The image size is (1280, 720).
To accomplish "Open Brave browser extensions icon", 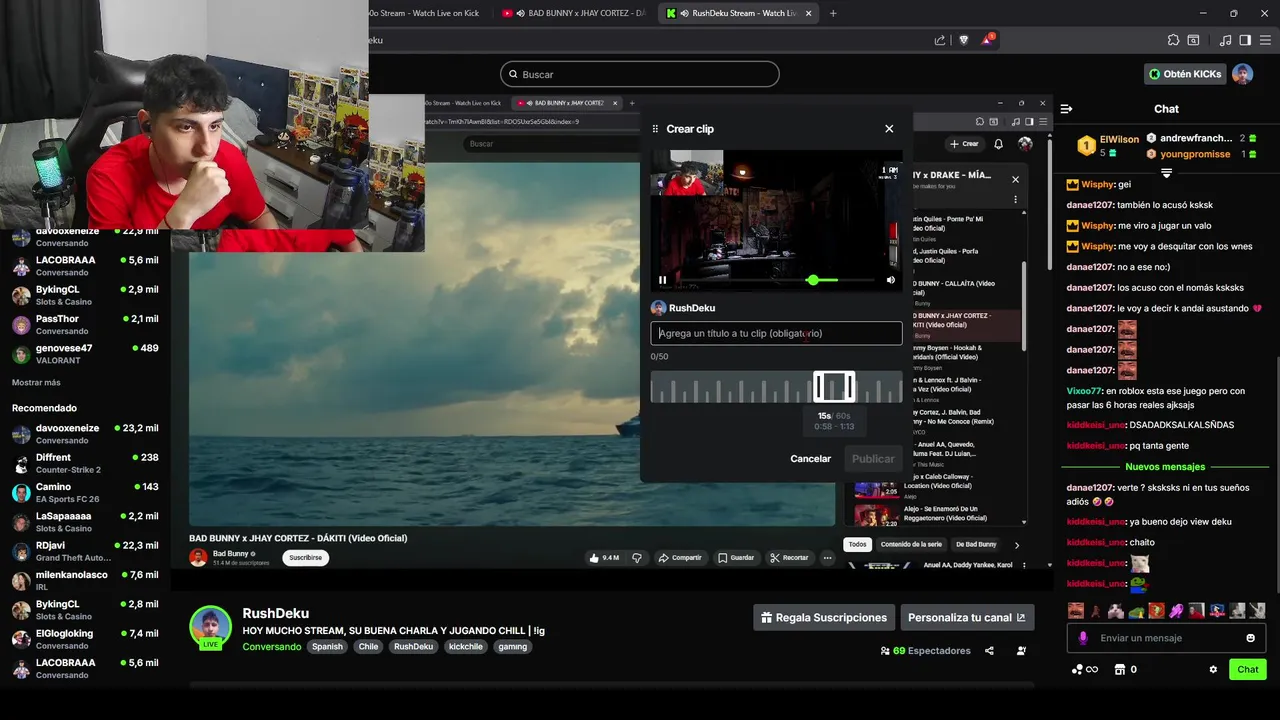I will (1173, 40).
